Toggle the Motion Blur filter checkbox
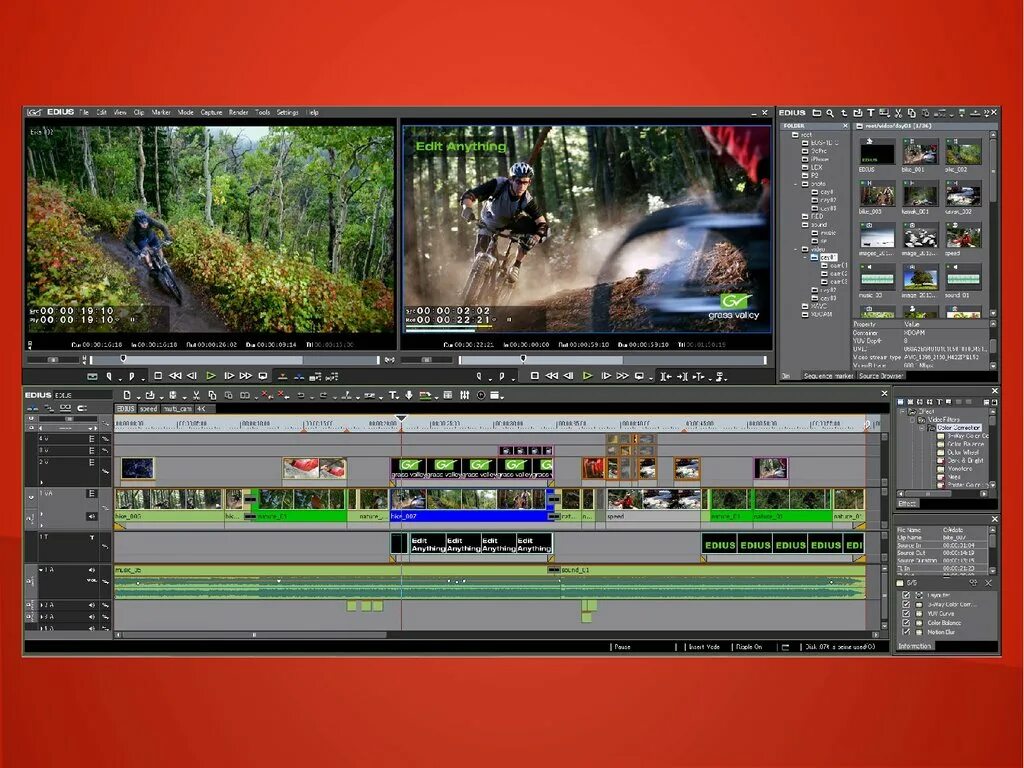Screen dimensions: 1024x768 906,632
